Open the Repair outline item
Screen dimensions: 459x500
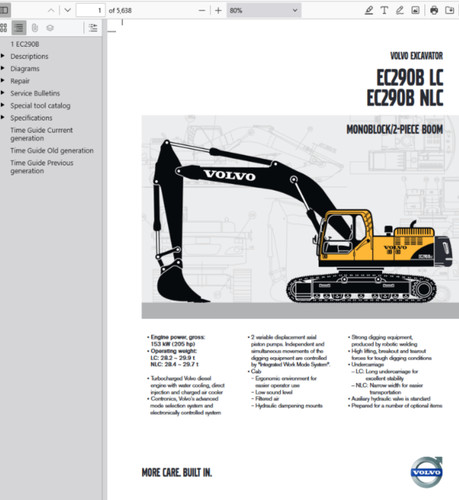pos(20,81)
